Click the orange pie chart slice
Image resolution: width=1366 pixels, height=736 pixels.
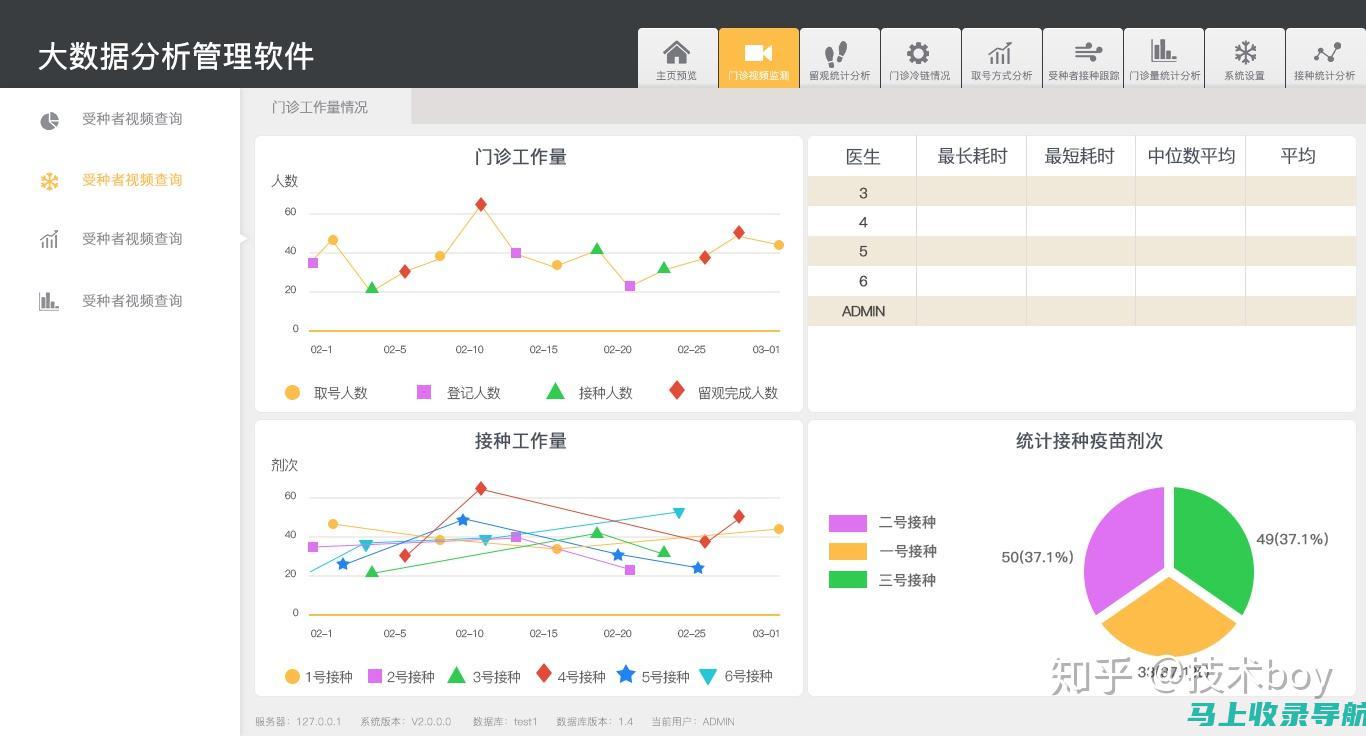[1168, 618]
